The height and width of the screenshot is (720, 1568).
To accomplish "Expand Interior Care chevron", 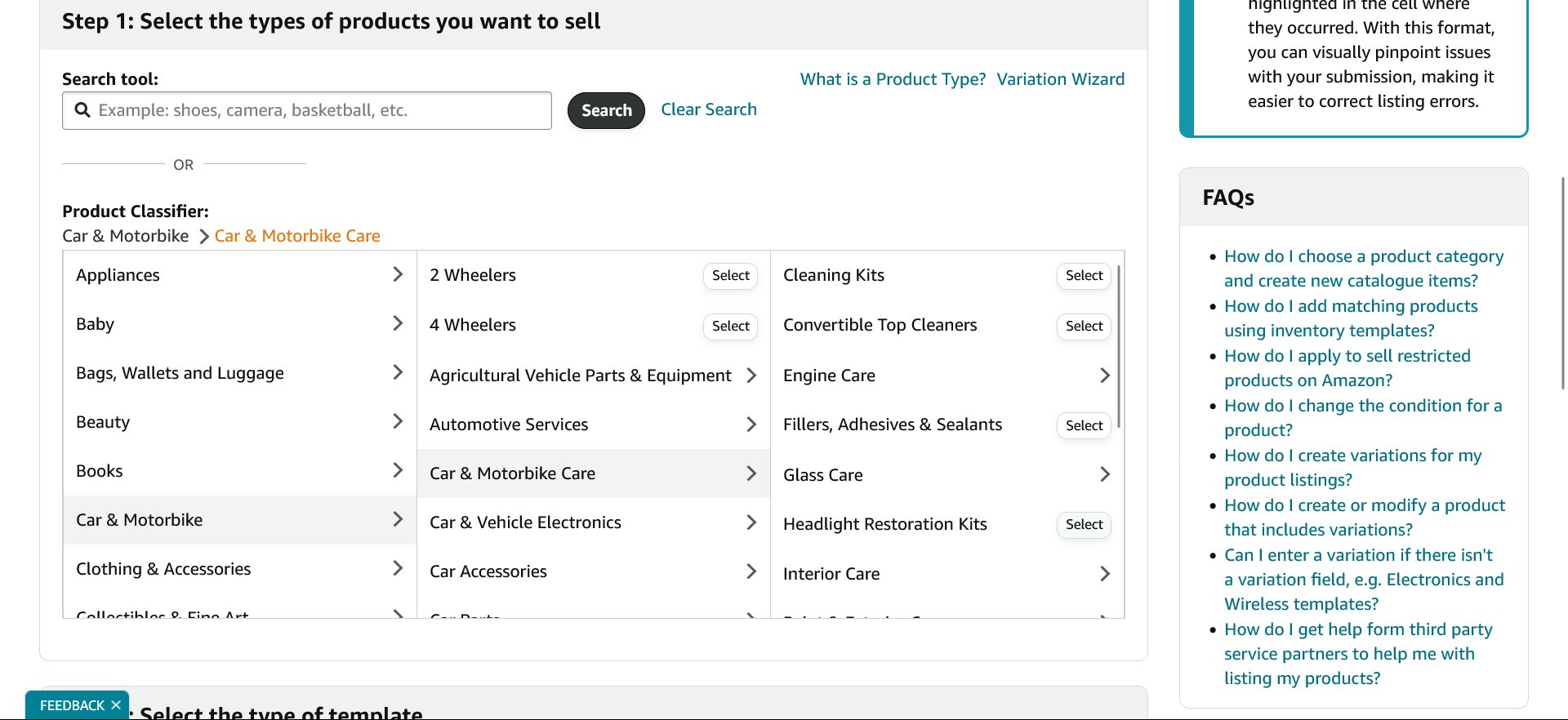I will [1105, 574].
